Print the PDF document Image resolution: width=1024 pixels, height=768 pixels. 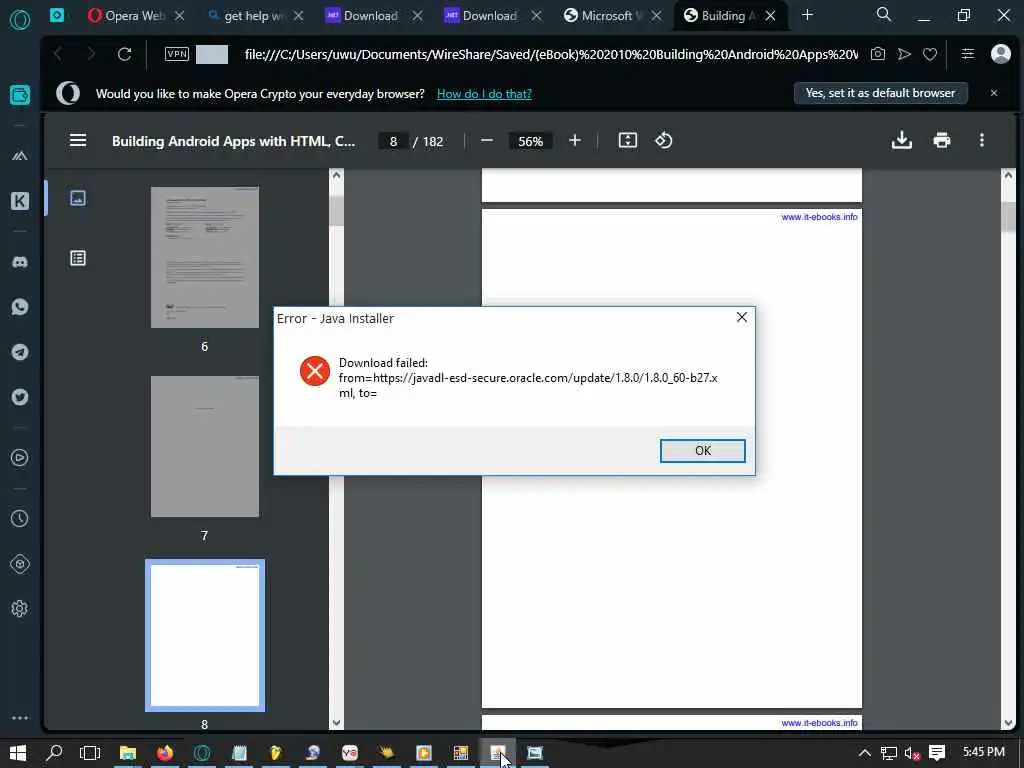pyautogui.click(x=942, y=140)
